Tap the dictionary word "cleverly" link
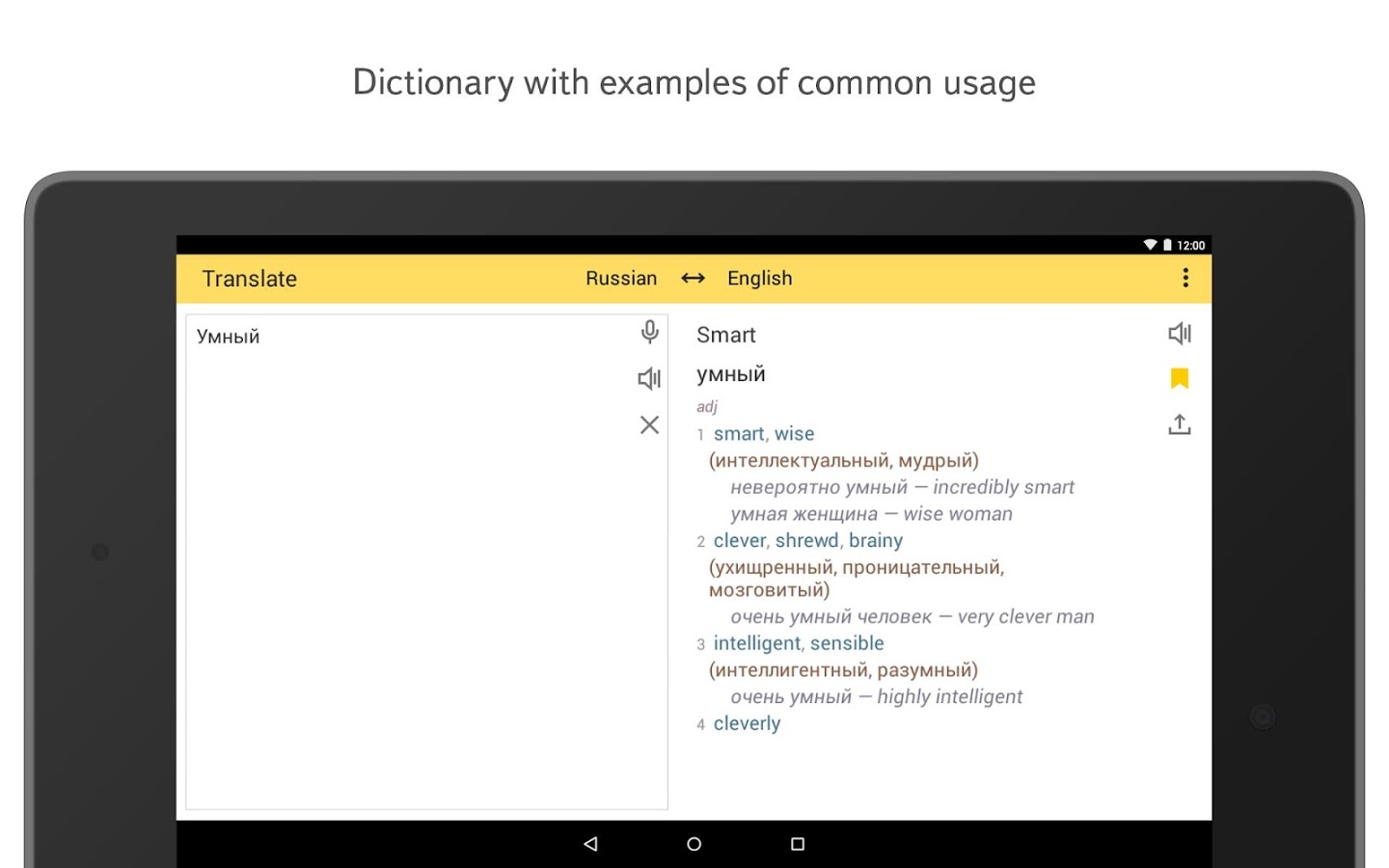This screenshot has width=1389, height=868. pyautogui.click(x=748, y=723)
